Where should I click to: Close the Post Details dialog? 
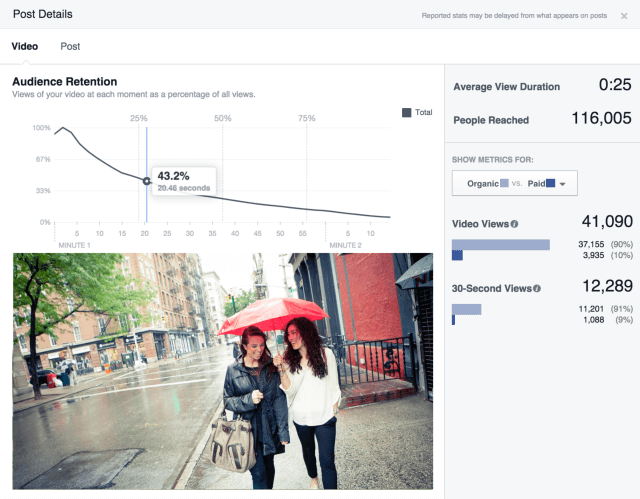[x=624, y=15]
